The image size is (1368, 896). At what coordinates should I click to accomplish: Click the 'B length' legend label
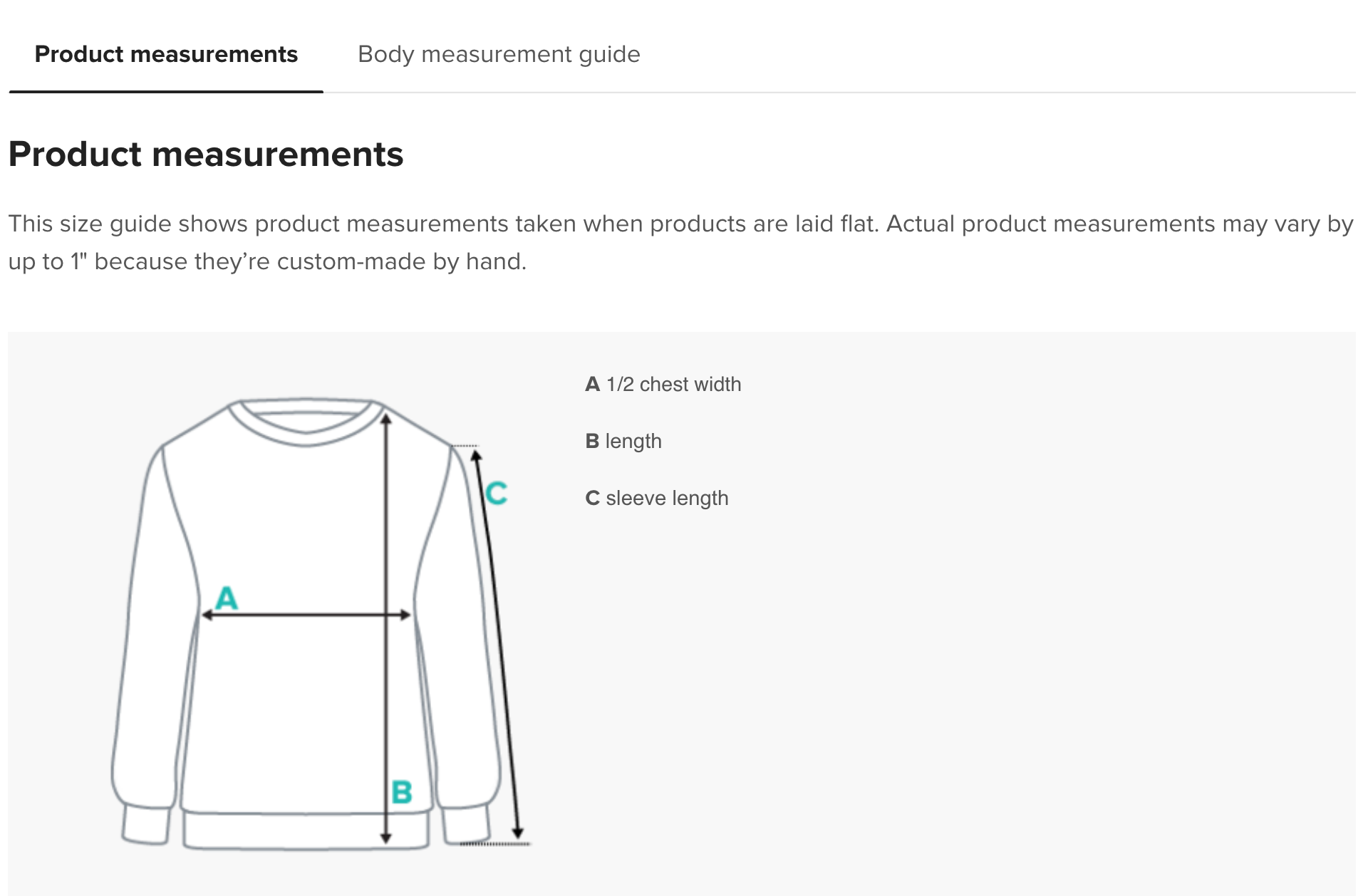pos(623,442)
